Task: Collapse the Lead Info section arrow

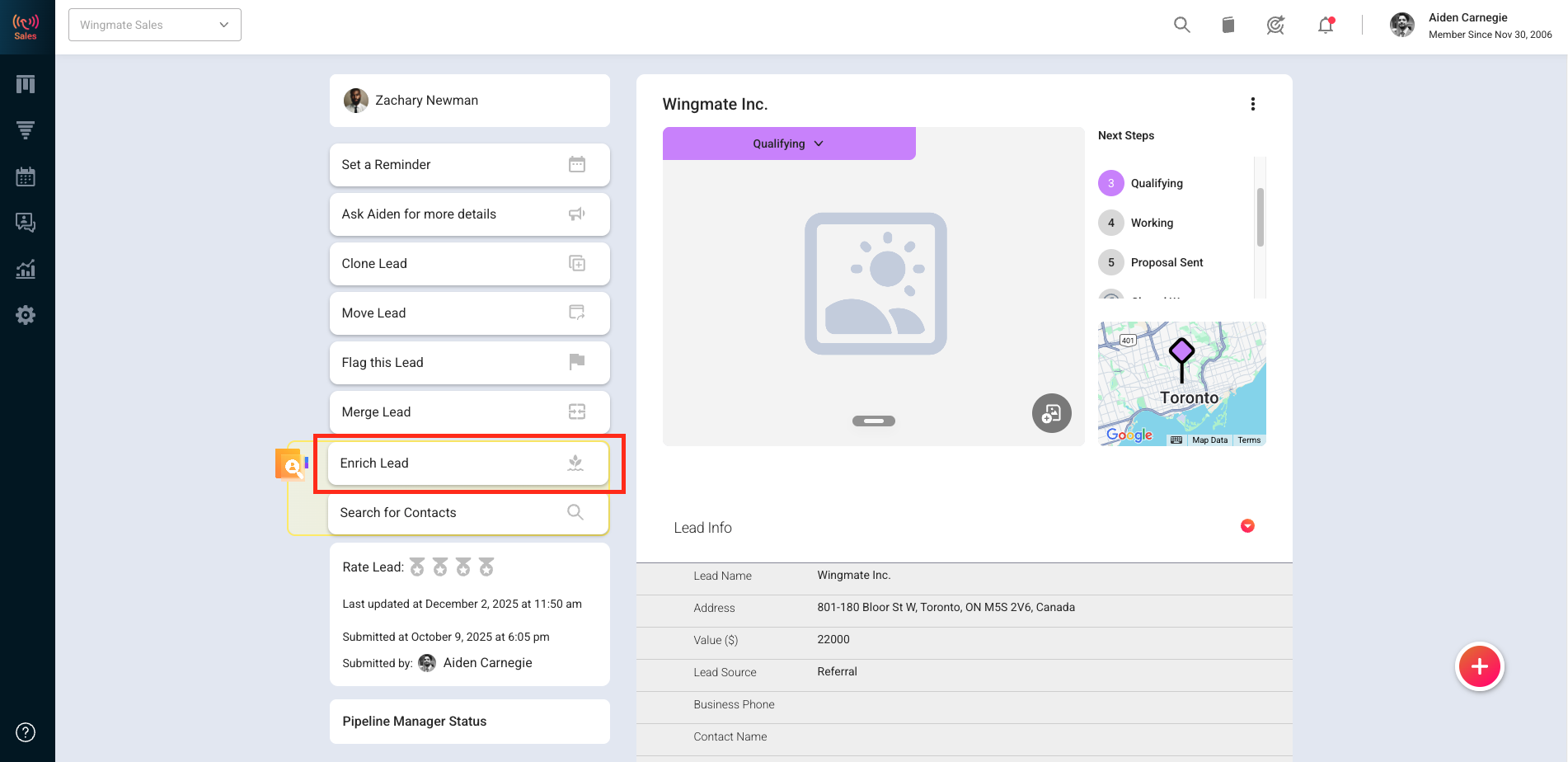Action: tap(1248, 526)
